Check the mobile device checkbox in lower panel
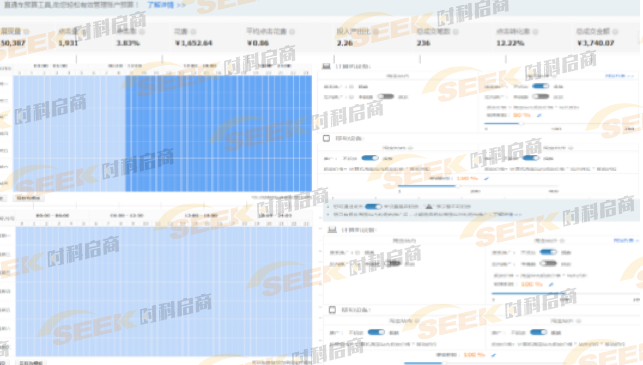Image resolution: width=643 pixels, height=365 pixels. (x=332, y=310)
